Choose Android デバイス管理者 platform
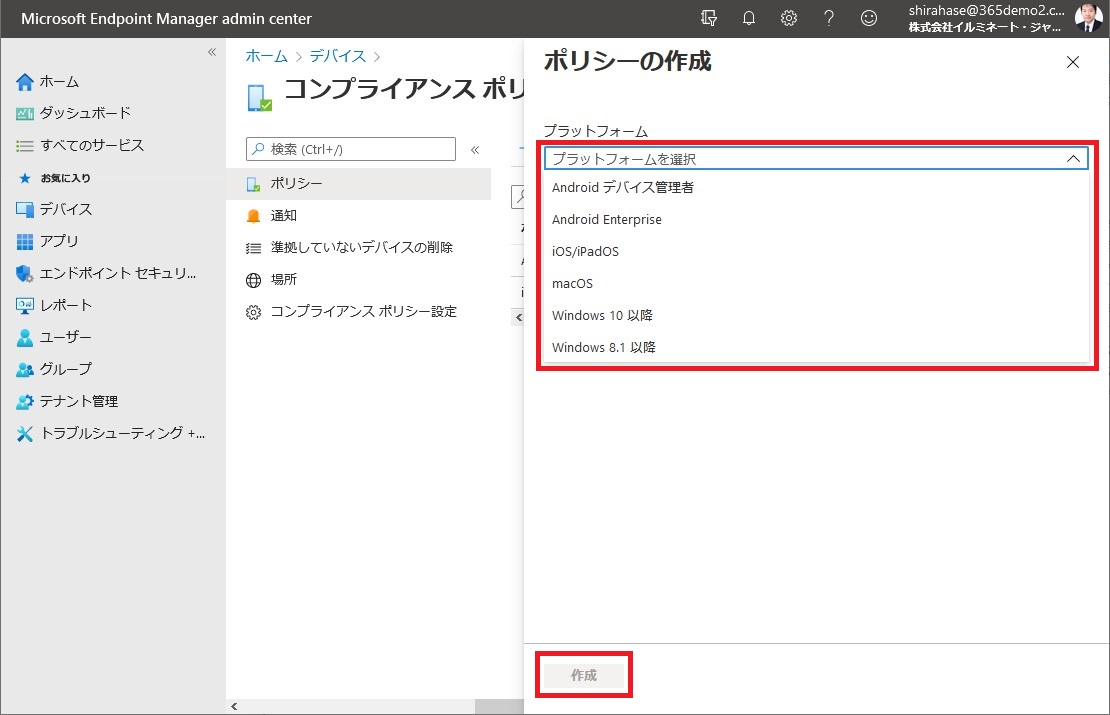 [x=816, y=188]
